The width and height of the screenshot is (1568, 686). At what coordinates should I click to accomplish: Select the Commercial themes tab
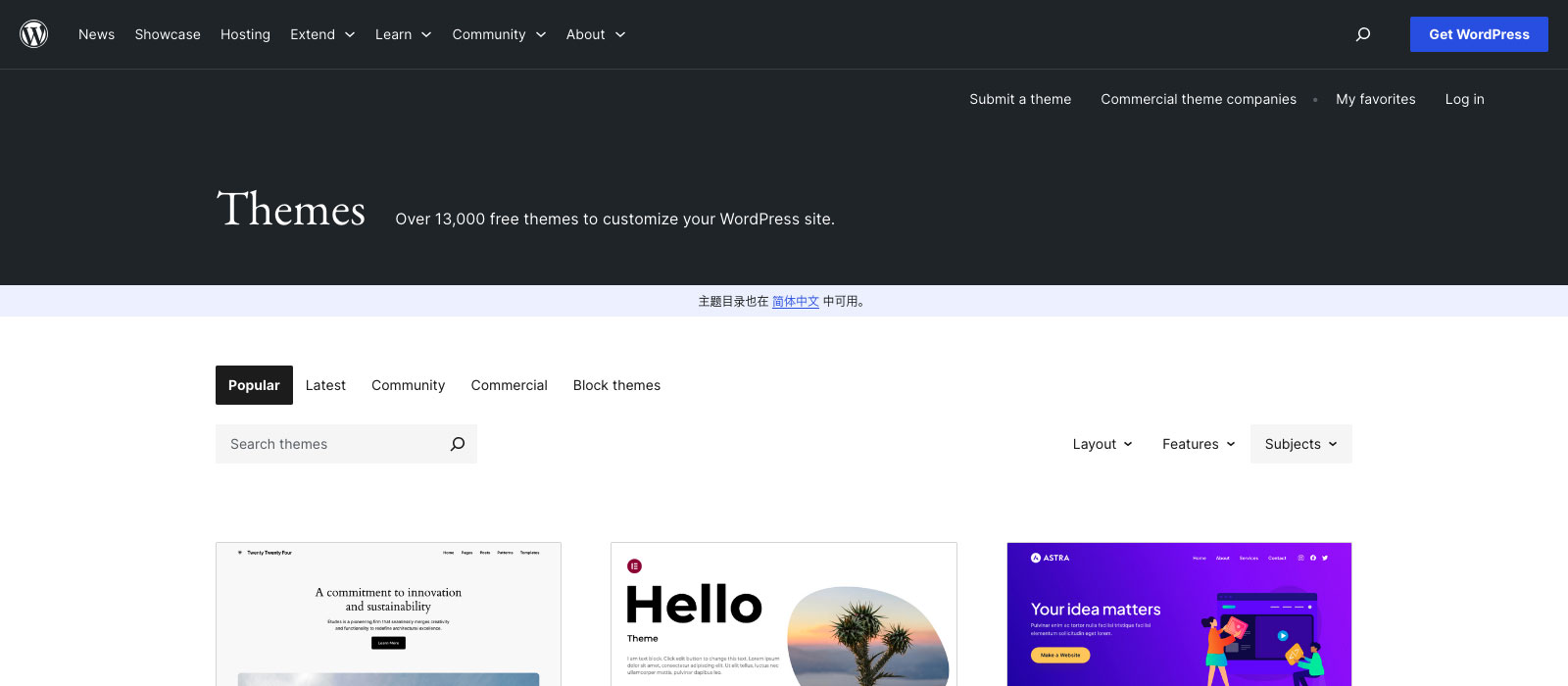point(509,385)
